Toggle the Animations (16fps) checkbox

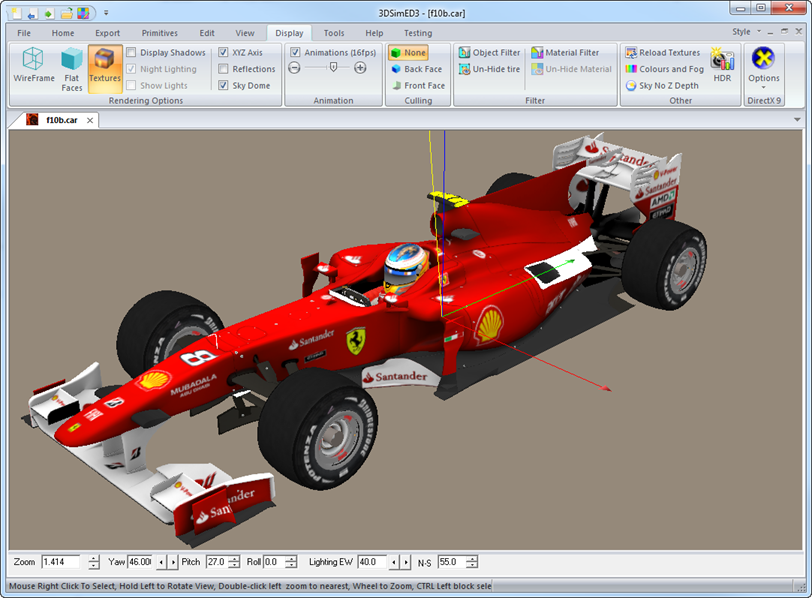(295, 52)
